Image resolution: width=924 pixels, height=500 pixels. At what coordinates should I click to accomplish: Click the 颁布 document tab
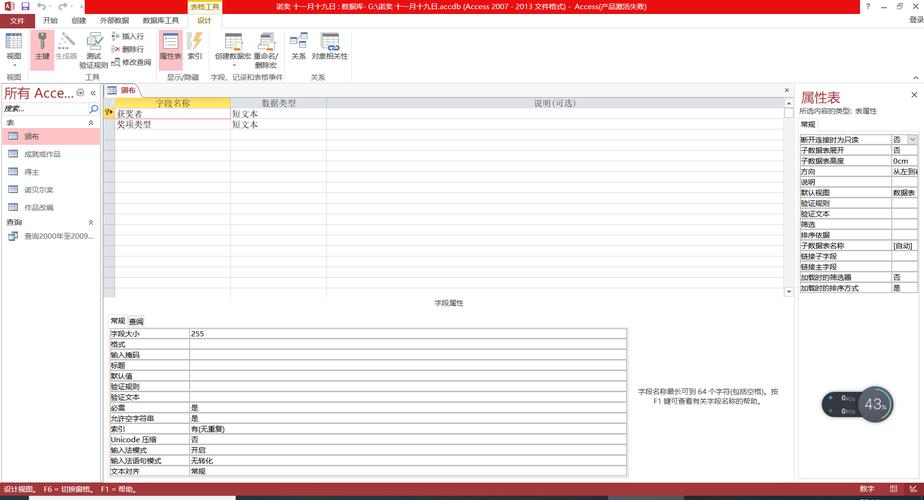pyautogui.click(x=122, y=90)
